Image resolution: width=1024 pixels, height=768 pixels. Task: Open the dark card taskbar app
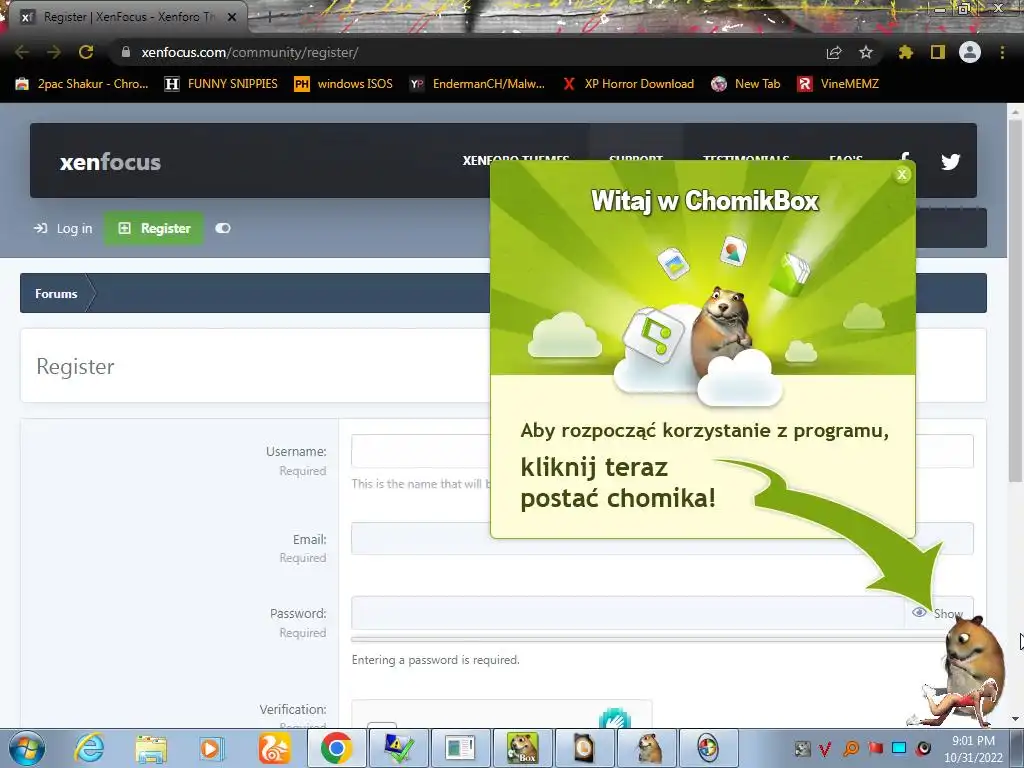tap(584, 748)
